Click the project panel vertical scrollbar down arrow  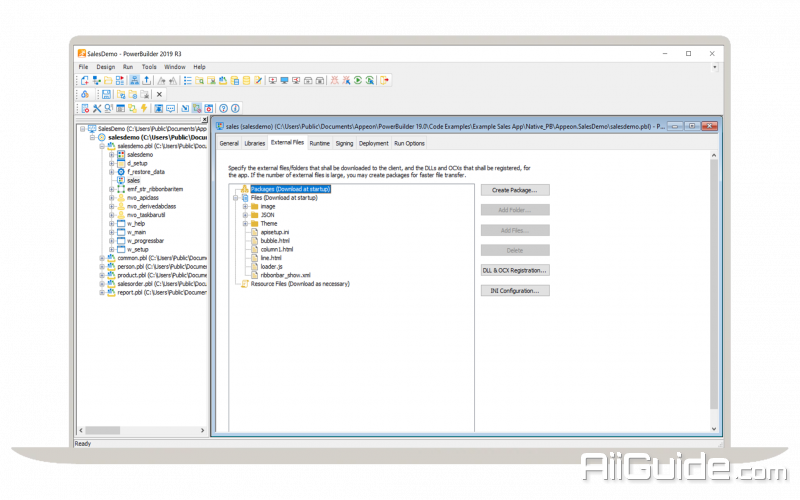click(x=714, y=429)
